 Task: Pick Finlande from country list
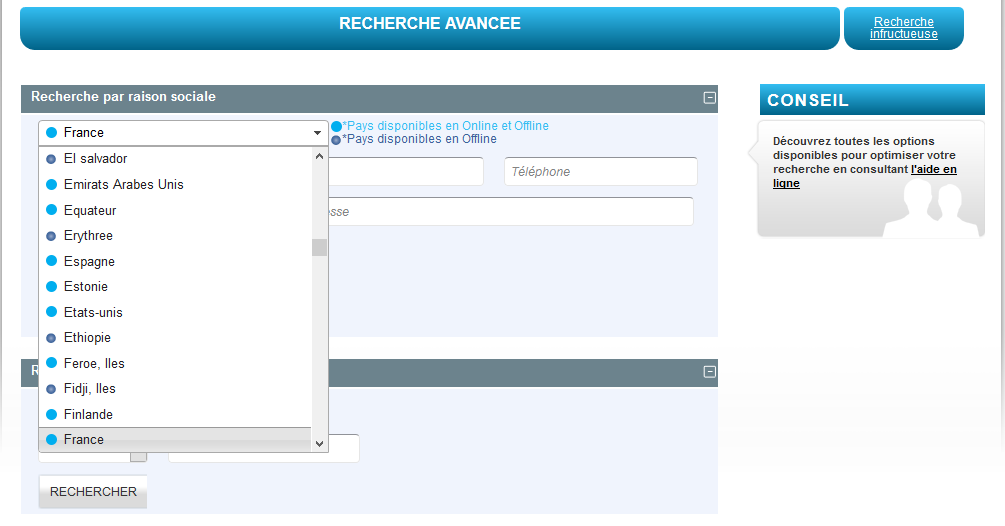click(88, 415)
